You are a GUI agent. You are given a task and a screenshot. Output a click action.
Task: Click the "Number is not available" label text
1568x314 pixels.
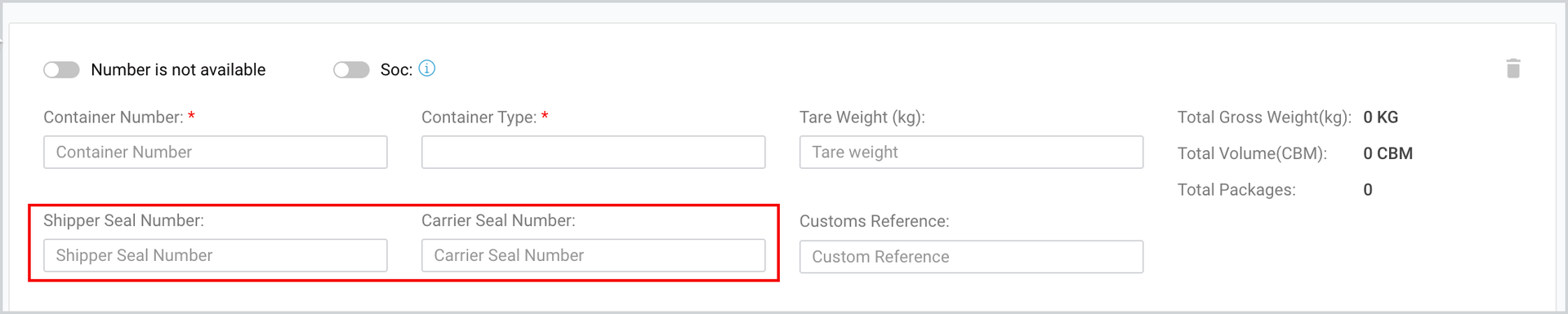(x=178, y=69)
